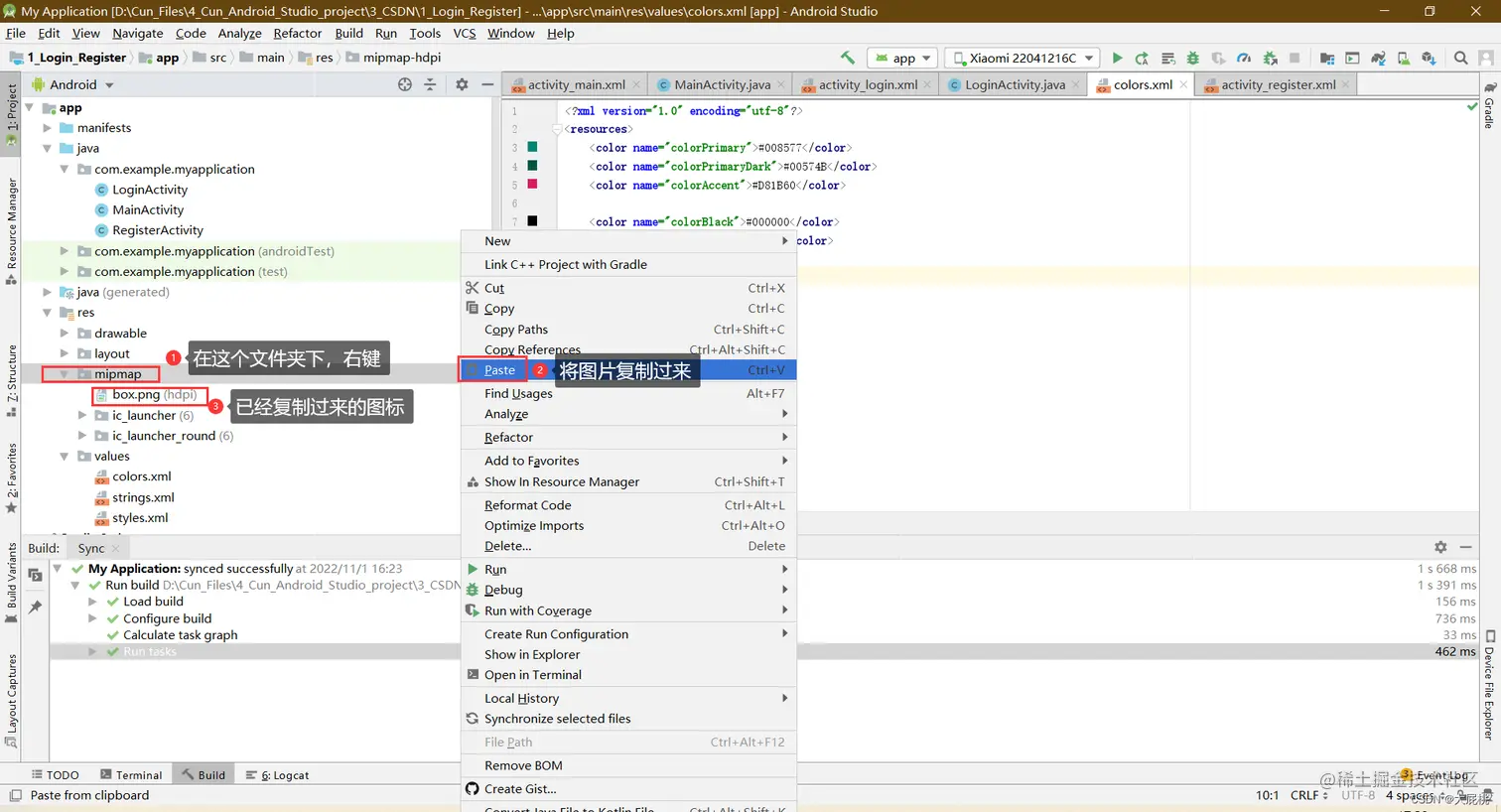Open the AVD Manager icon
Screen dimensions: 1501x812
[1404, 58]
